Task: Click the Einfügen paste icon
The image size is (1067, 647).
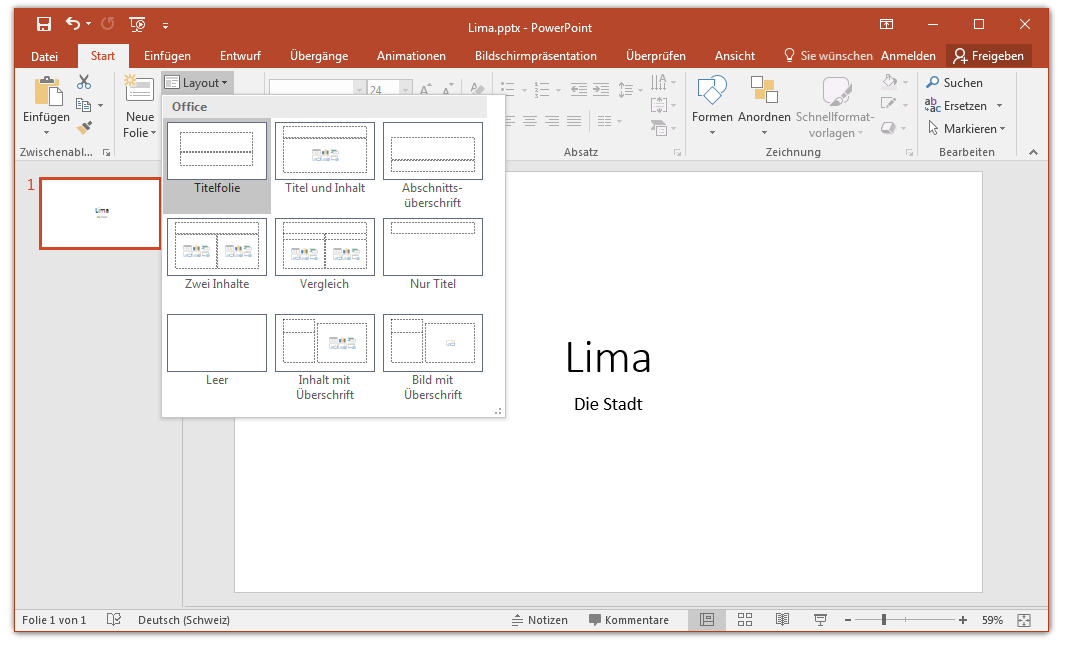Action: [x=47, y=92]
